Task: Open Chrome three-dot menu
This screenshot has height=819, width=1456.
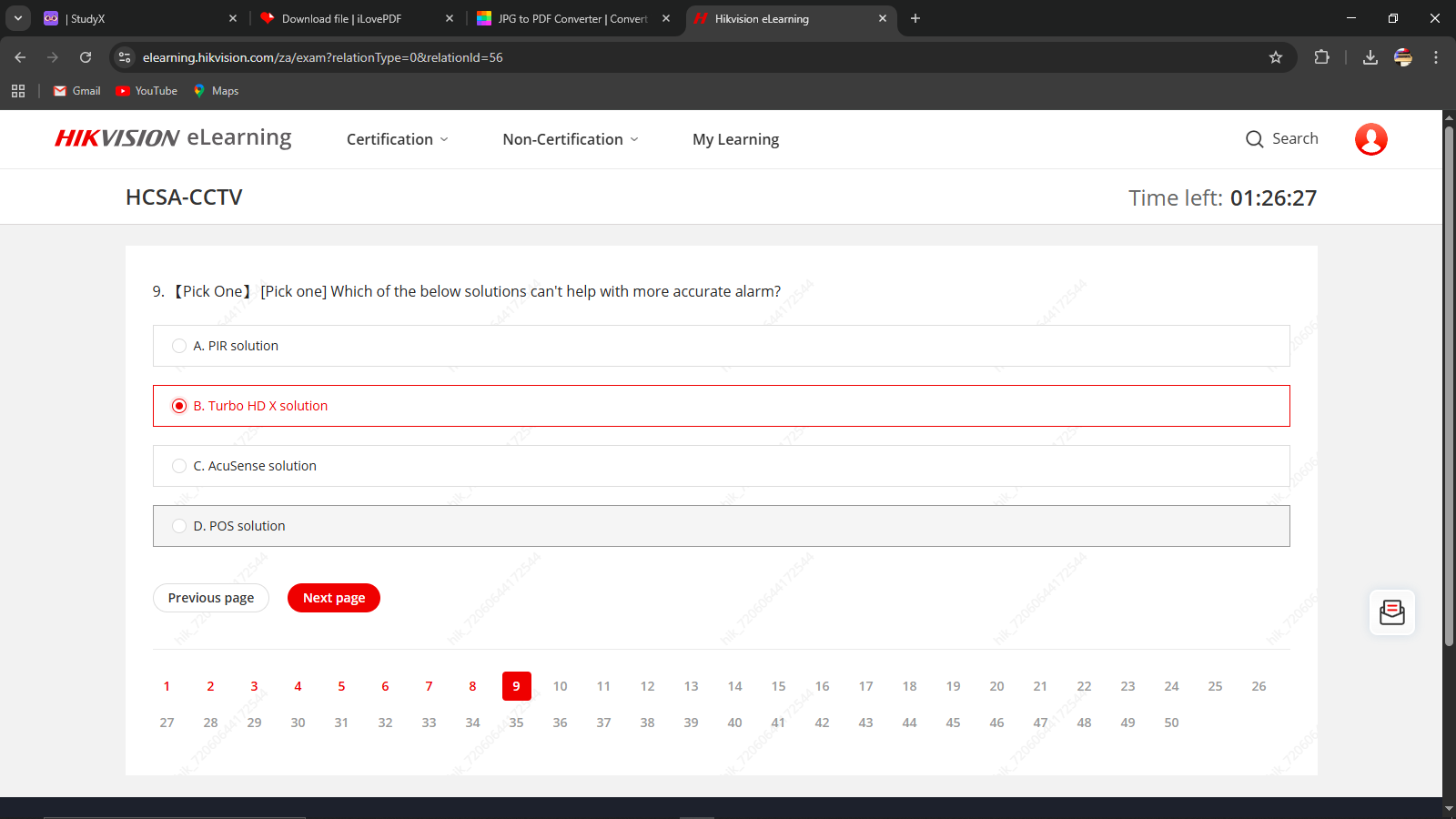Action: coord(1436,57)
